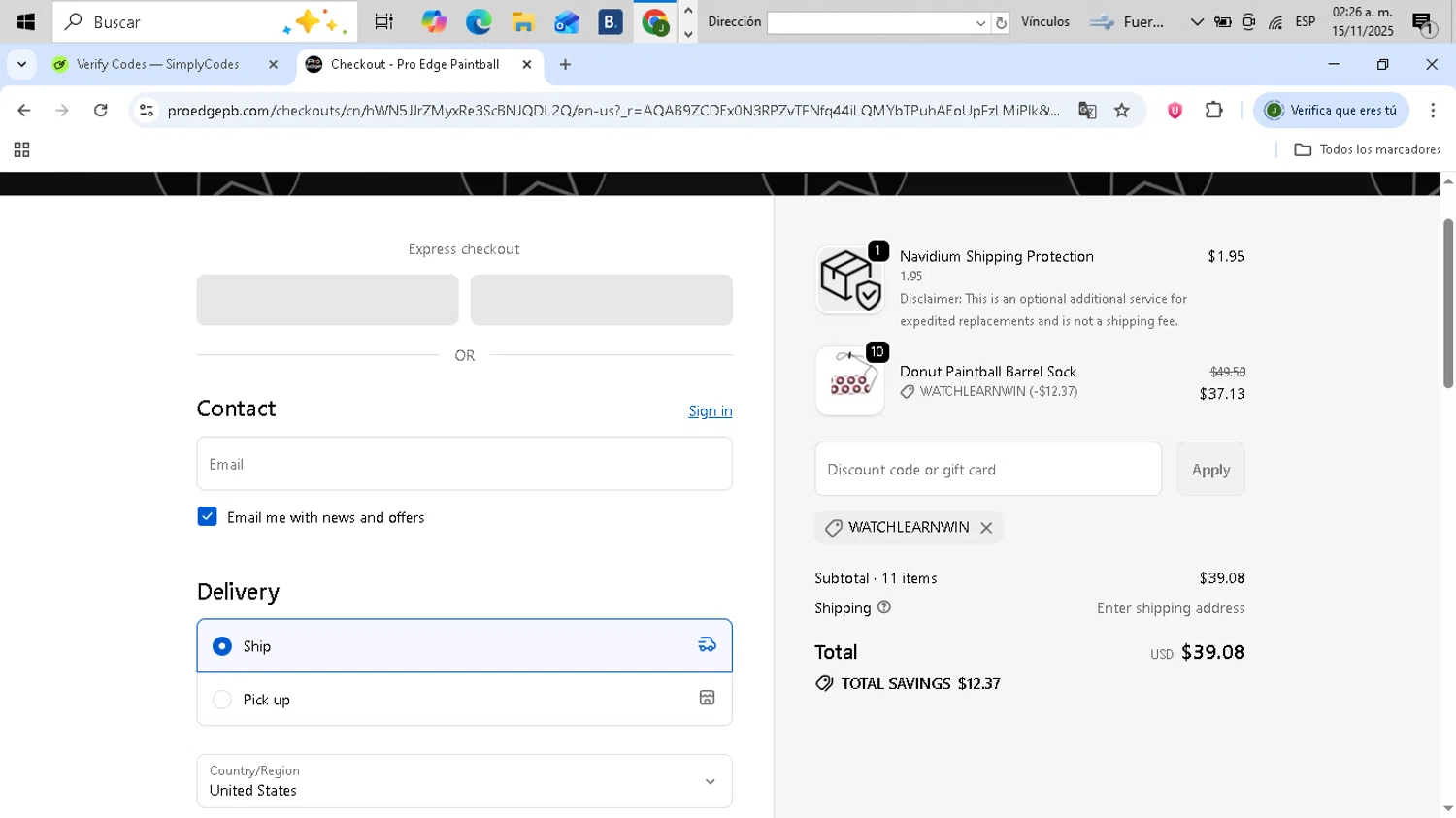The width and height of the screenshot is (1456, 818).
Task: Translate this page icon
Action: coord(1087,111)
